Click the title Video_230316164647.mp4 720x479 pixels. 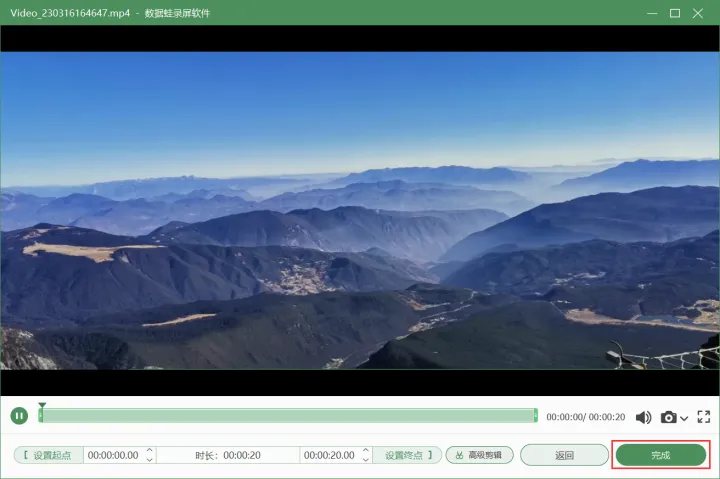pyautogui.click(x=70, y=13)
